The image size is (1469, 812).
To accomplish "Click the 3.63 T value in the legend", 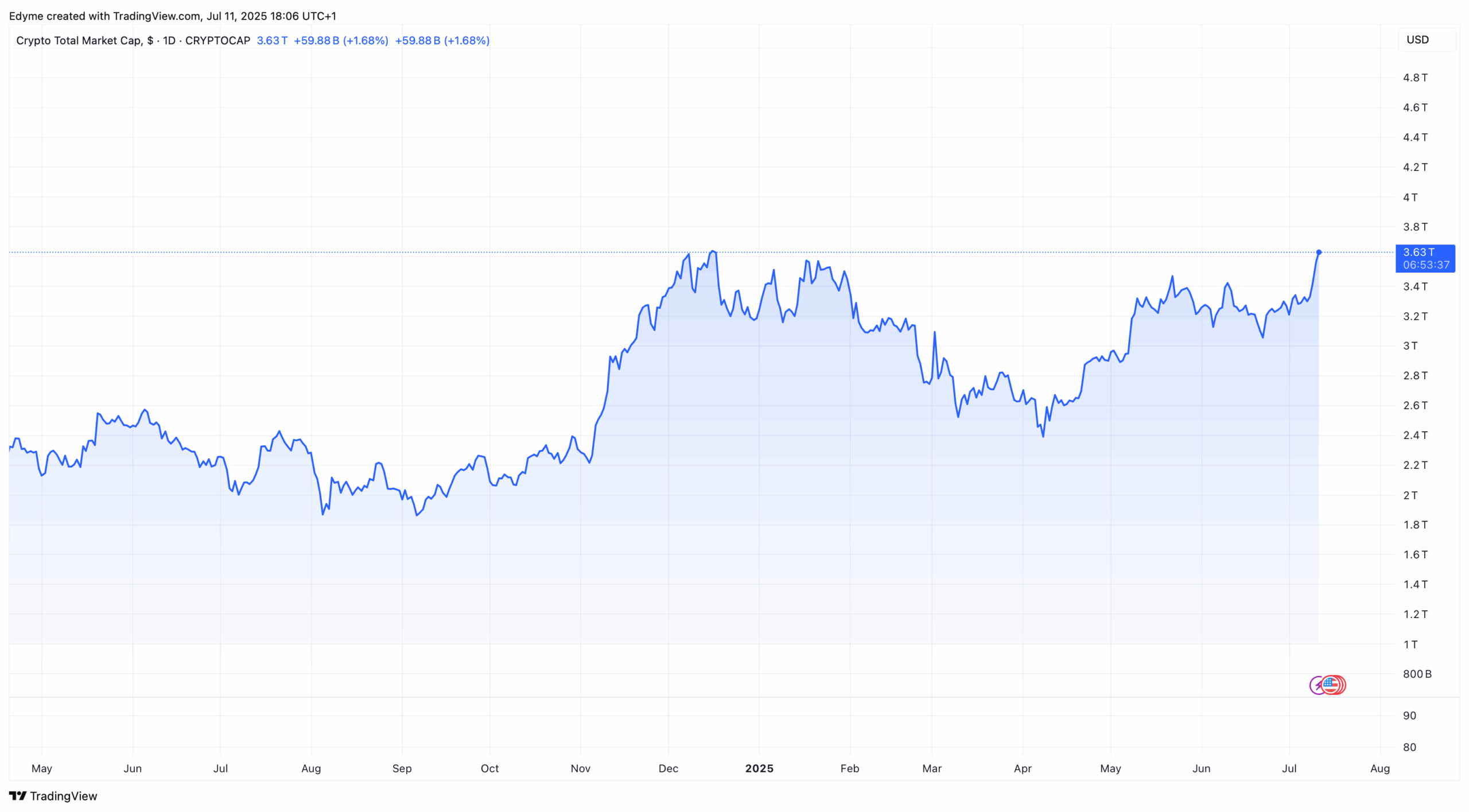I will [272, 40].
